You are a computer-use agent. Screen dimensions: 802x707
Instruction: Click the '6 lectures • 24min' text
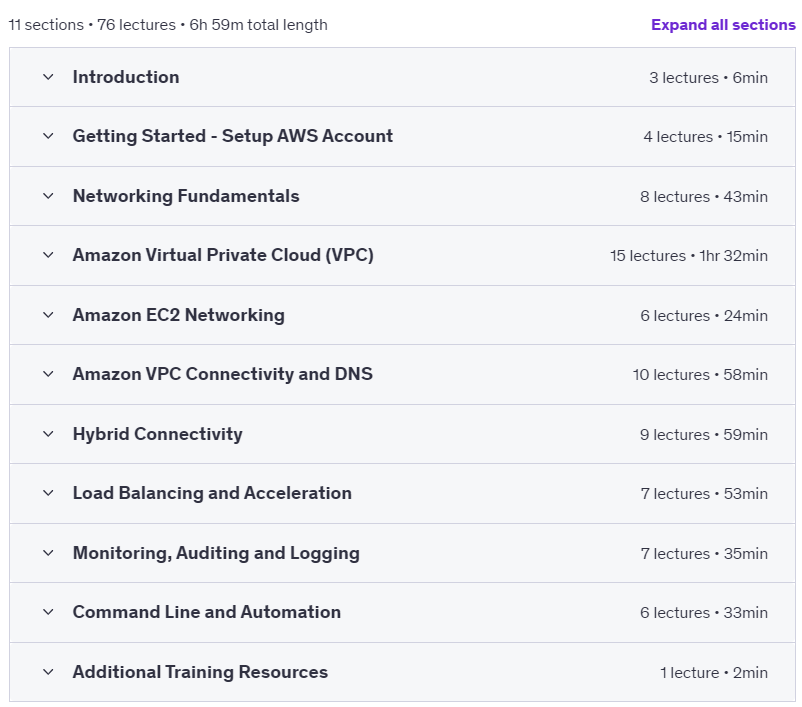(704, 316)
